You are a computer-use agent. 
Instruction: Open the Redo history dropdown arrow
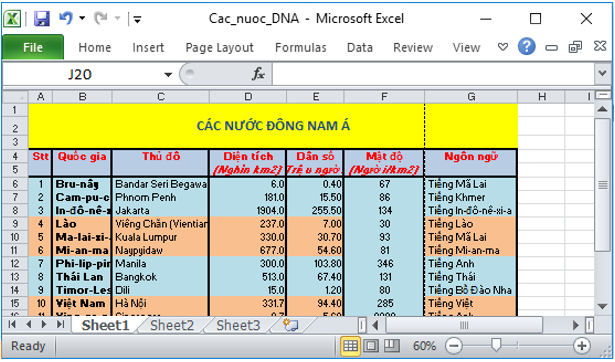(117, 18)
